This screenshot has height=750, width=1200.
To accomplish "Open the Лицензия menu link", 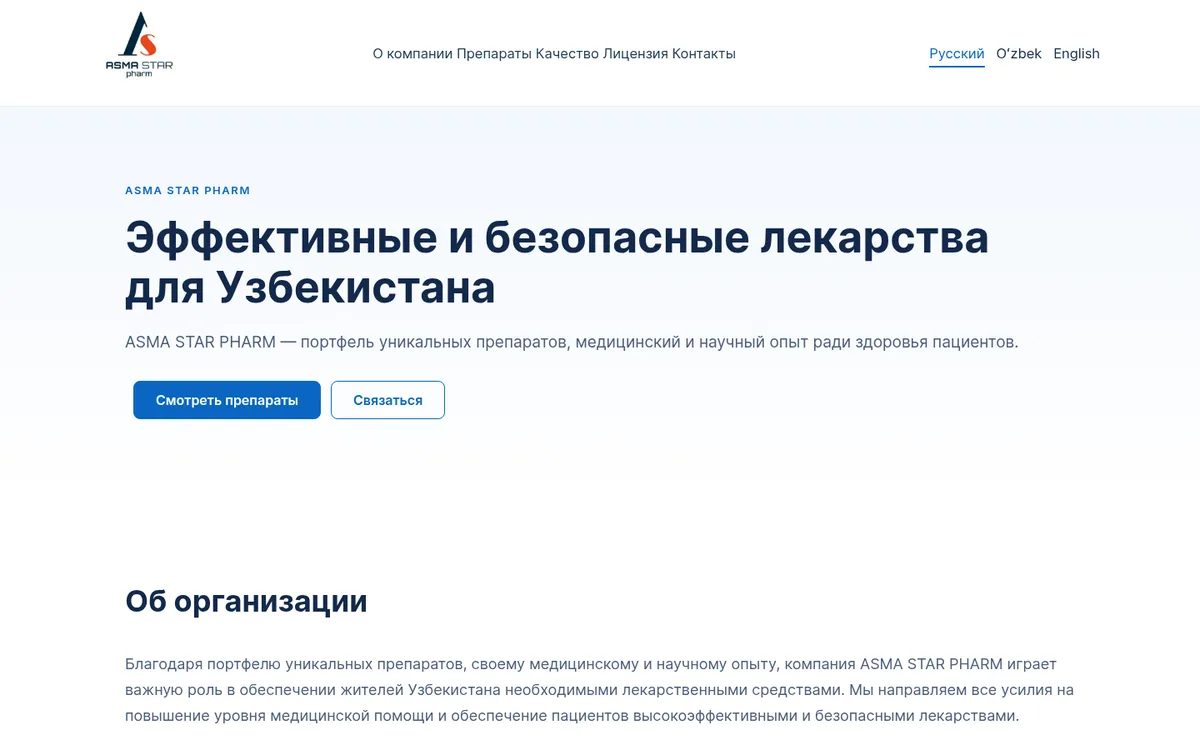I will (635, 54).
